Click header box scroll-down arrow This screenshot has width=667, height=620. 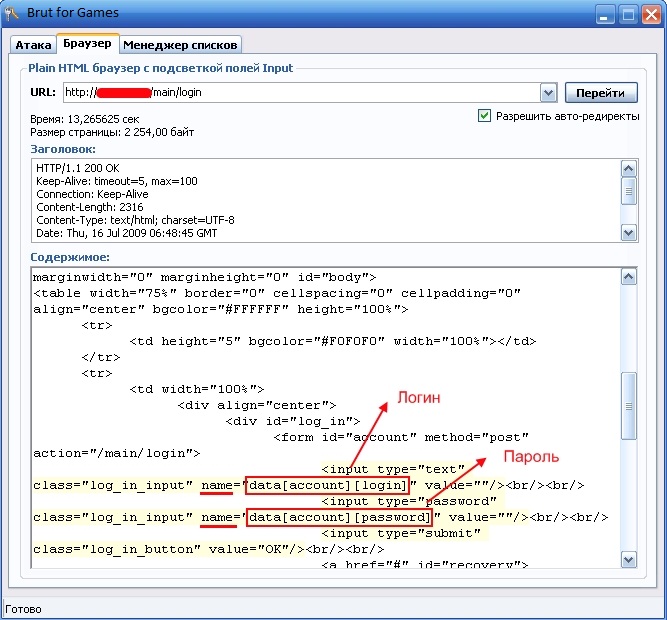(629, 233)
